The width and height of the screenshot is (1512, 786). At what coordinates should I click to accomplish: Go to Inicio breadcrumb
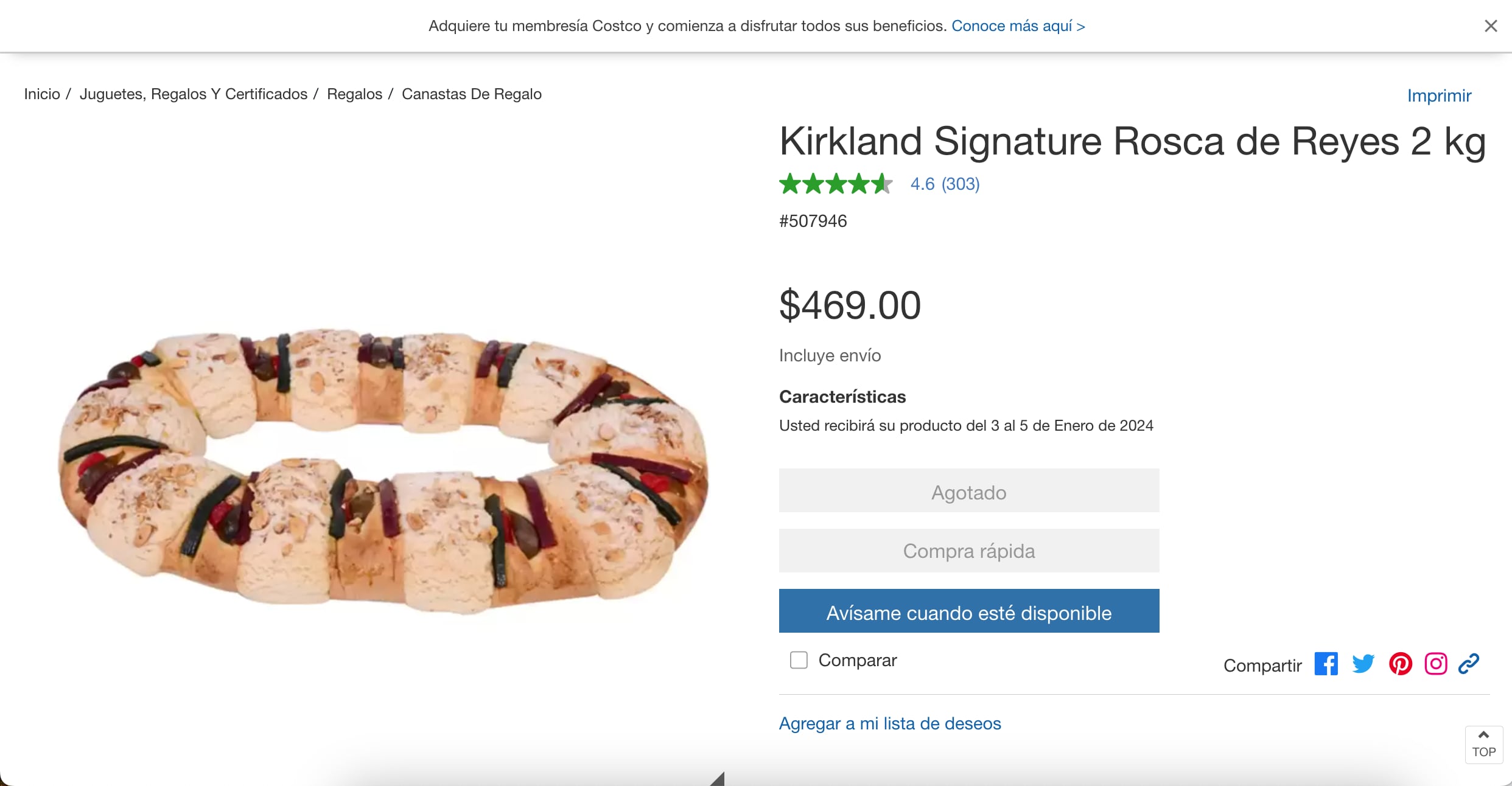42,94
